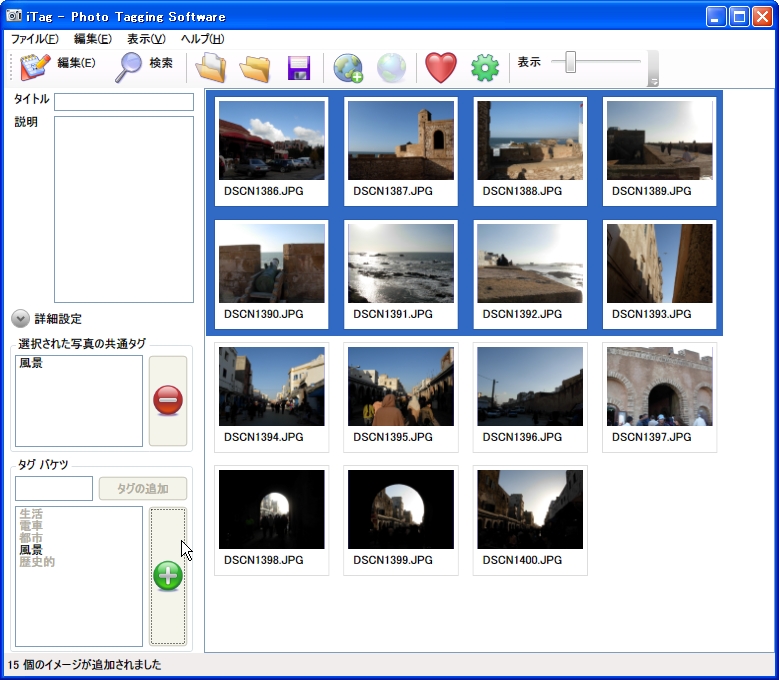
Task: Select thumbnail DSCN1386.JPG
Action: pos(271,151)
